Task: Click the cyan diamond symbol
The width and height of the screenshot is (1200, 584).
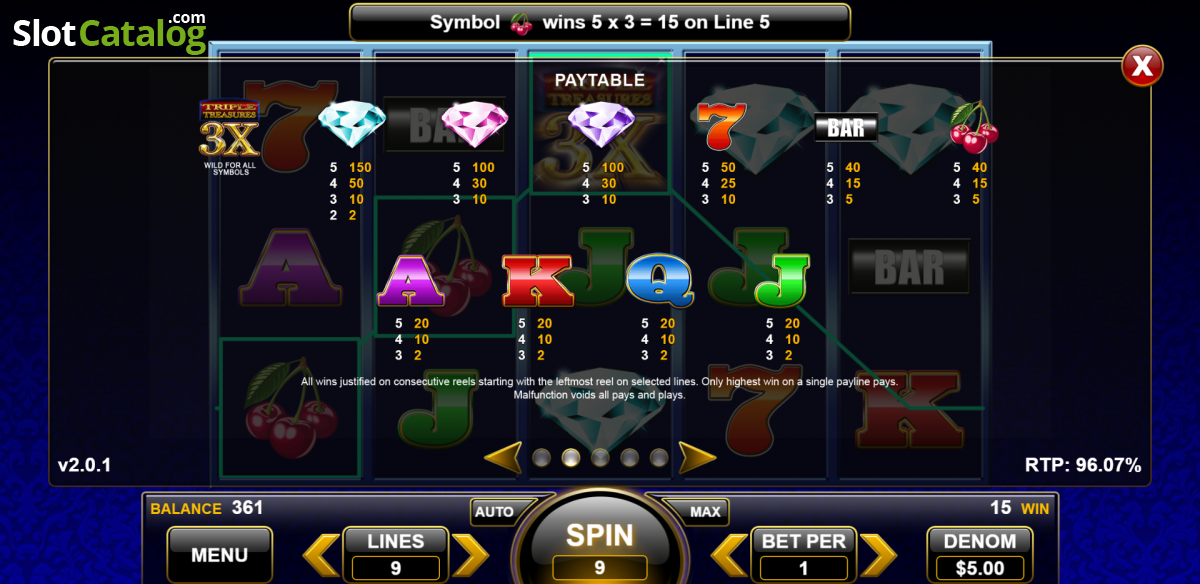Action: (x=352, y=125)
